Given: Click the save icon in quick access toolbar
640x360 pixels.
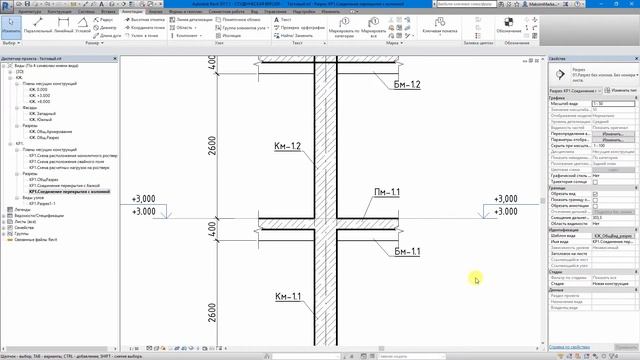Looking at the screenshot, I should pyautogui.click(x=27, y=4).
